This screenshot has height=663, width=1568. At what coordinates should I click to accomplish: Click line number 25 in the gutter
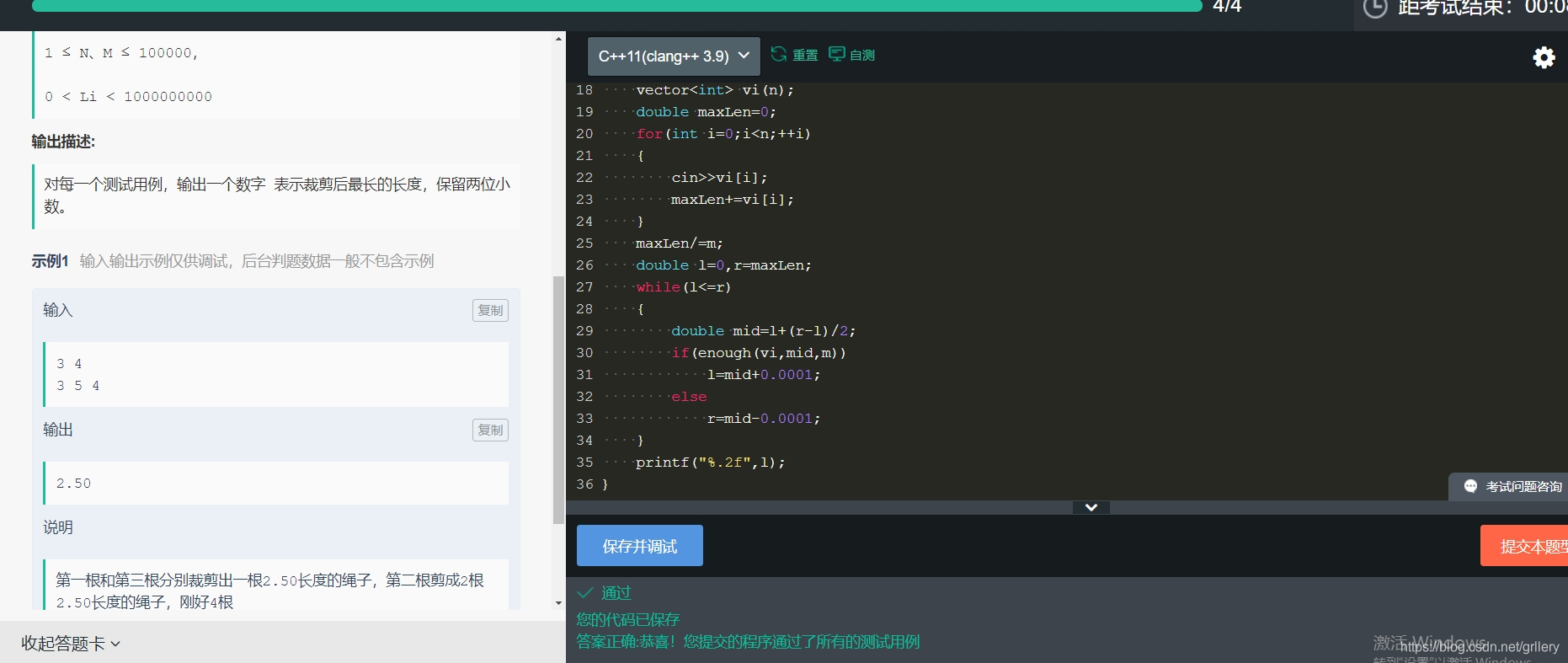(584, 243)
